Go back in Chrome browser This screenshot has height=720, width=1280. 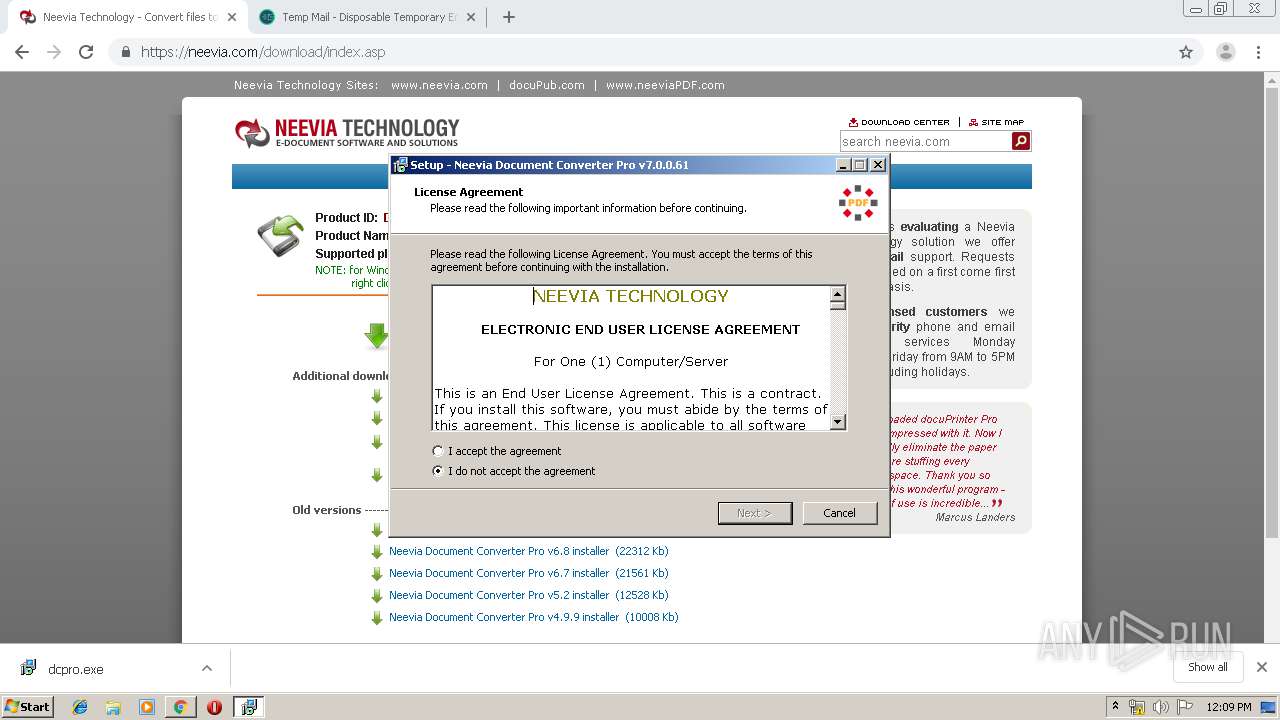click(x=22, y=52)
